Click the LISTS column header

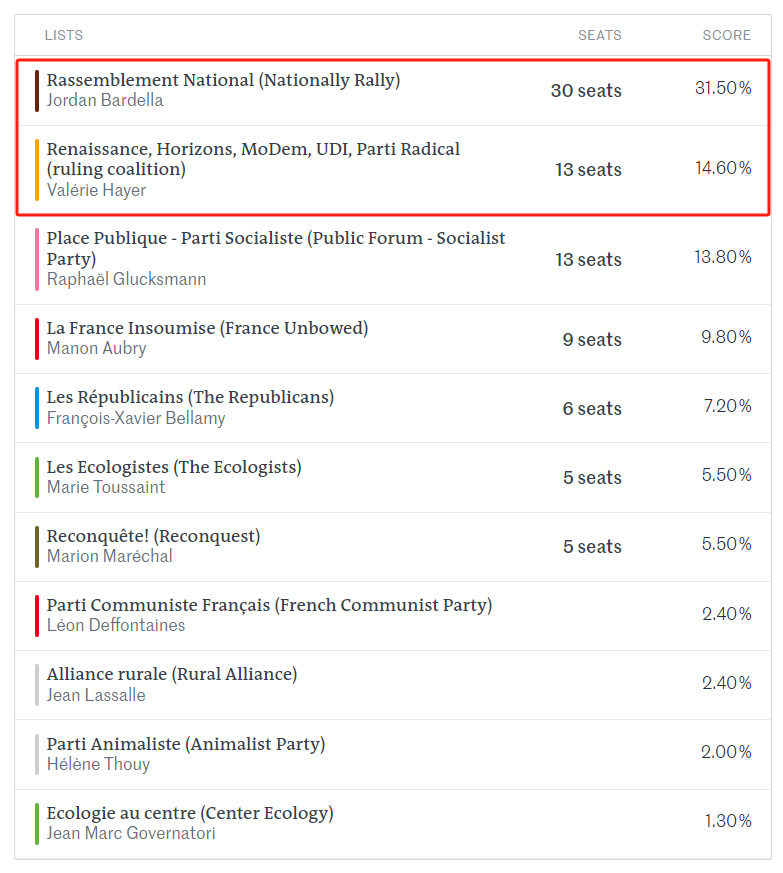click(x=63, y=35)
